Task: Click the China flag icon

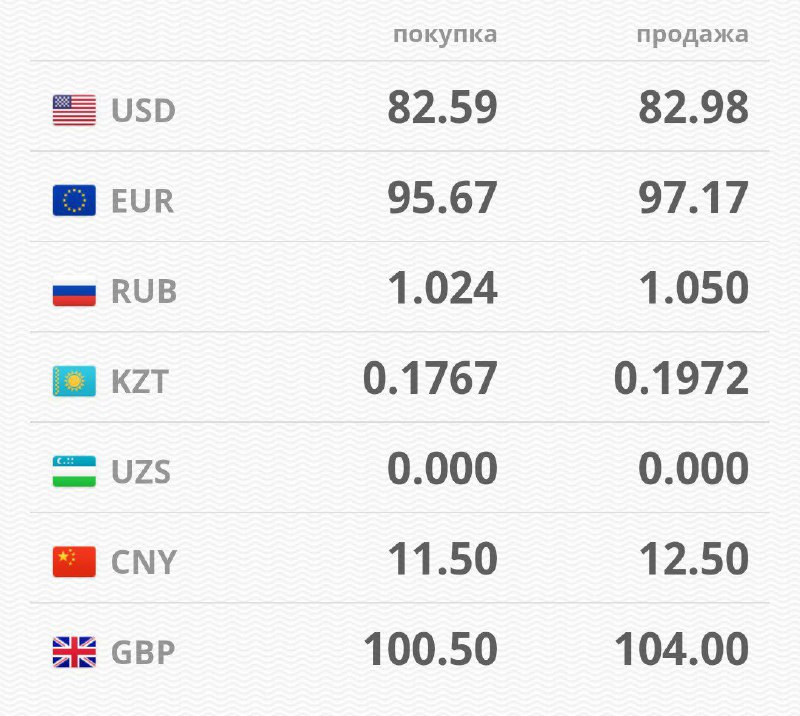Action: pos(74,562)
